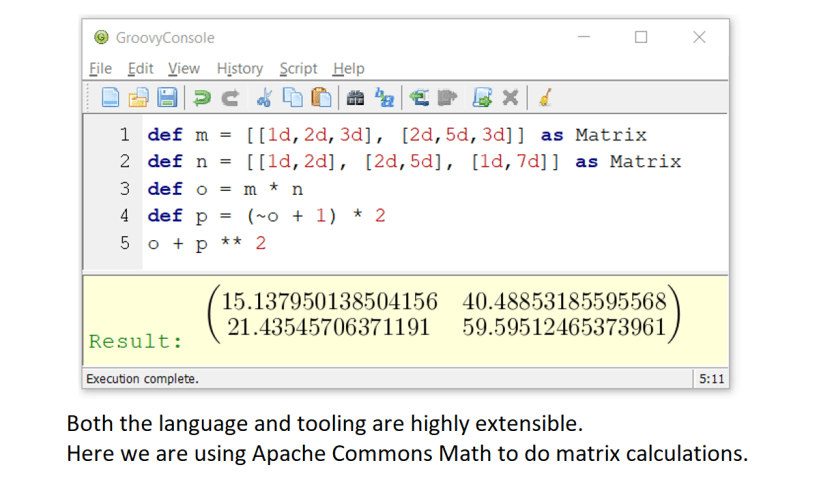The image size is (819, 491).
Task: Click the Copy icon in toolbar
Action: coord(292,98)
